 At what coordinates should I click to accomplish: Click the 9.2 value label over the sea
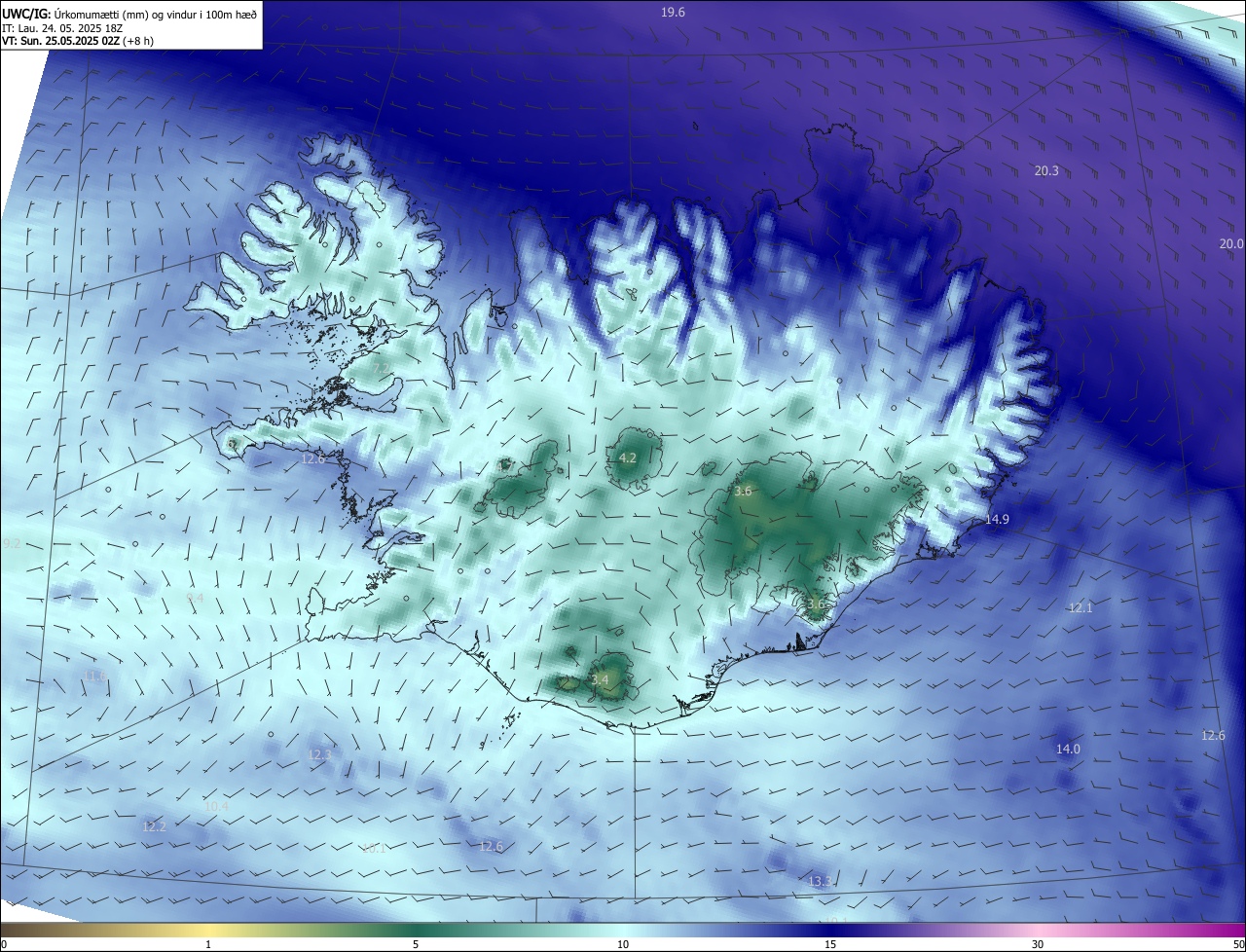[x=12, y=543]
